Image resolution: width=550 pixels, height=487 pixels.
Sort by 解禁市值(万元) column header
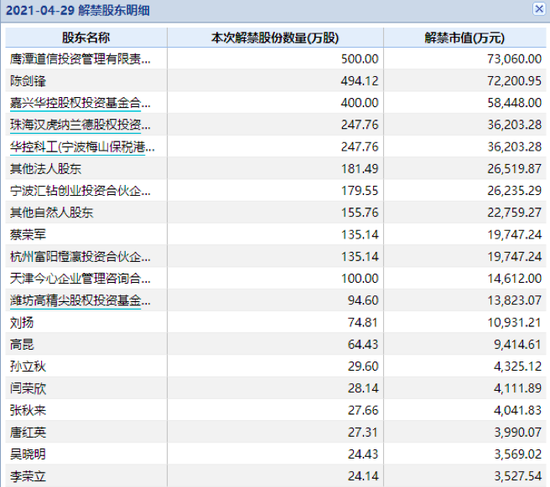point(465,38)
